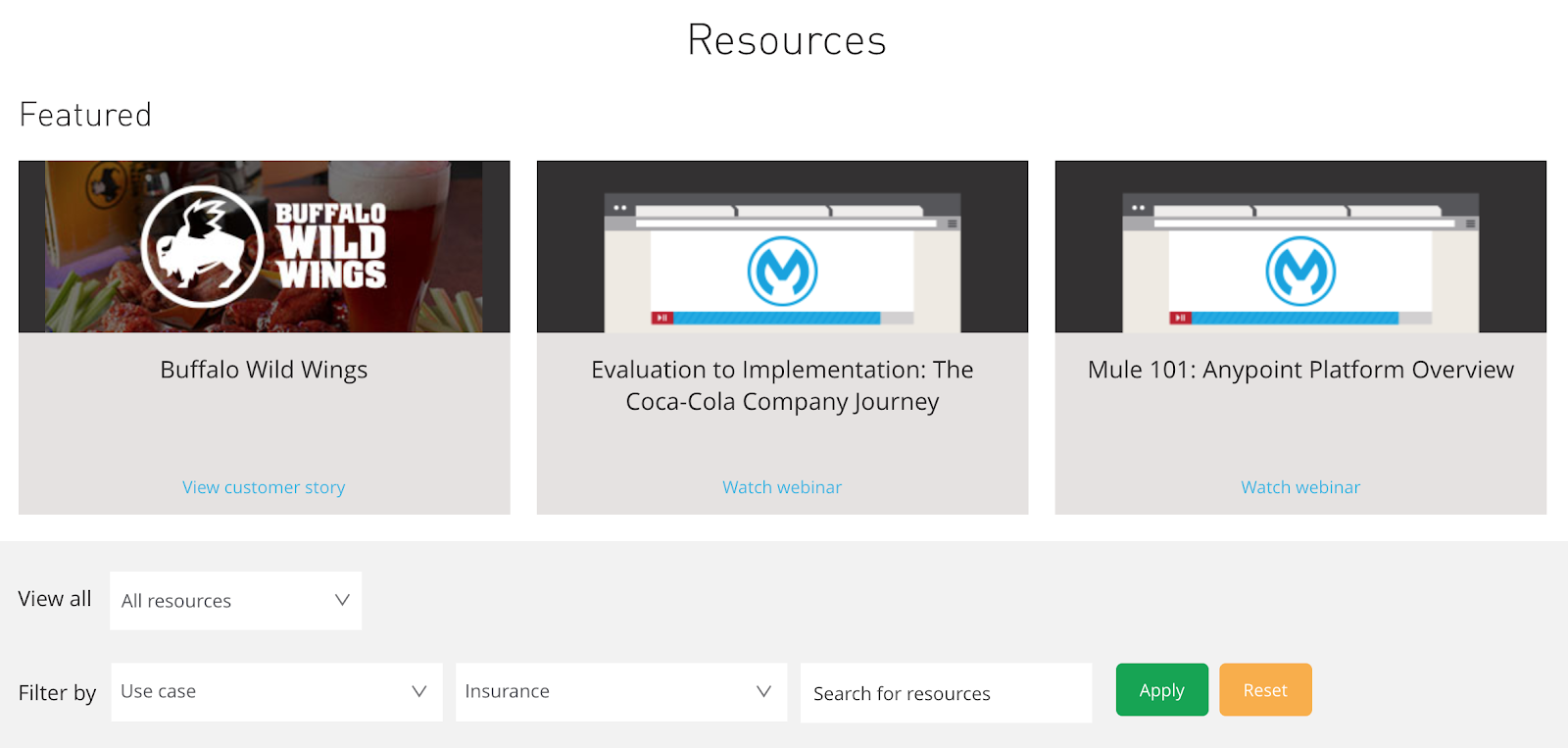Open the Buffalo Wild Wings thumbnail image
Image resolution: width=1568 pixels, height=748 pixels.
(x=265, y=247)
